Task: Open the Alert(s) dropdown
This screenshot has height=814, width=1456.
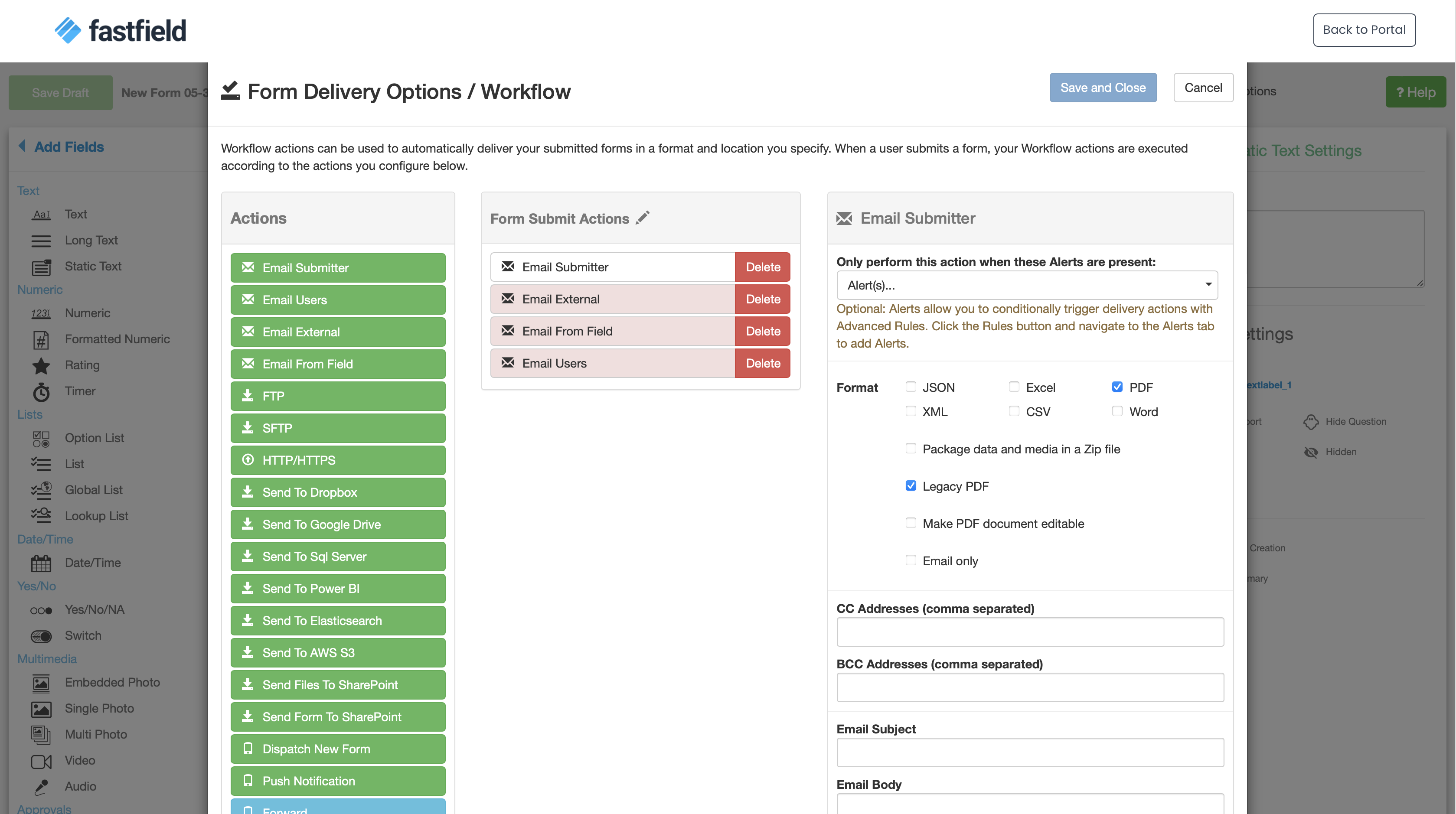Action: click(x=1026, y=285)
